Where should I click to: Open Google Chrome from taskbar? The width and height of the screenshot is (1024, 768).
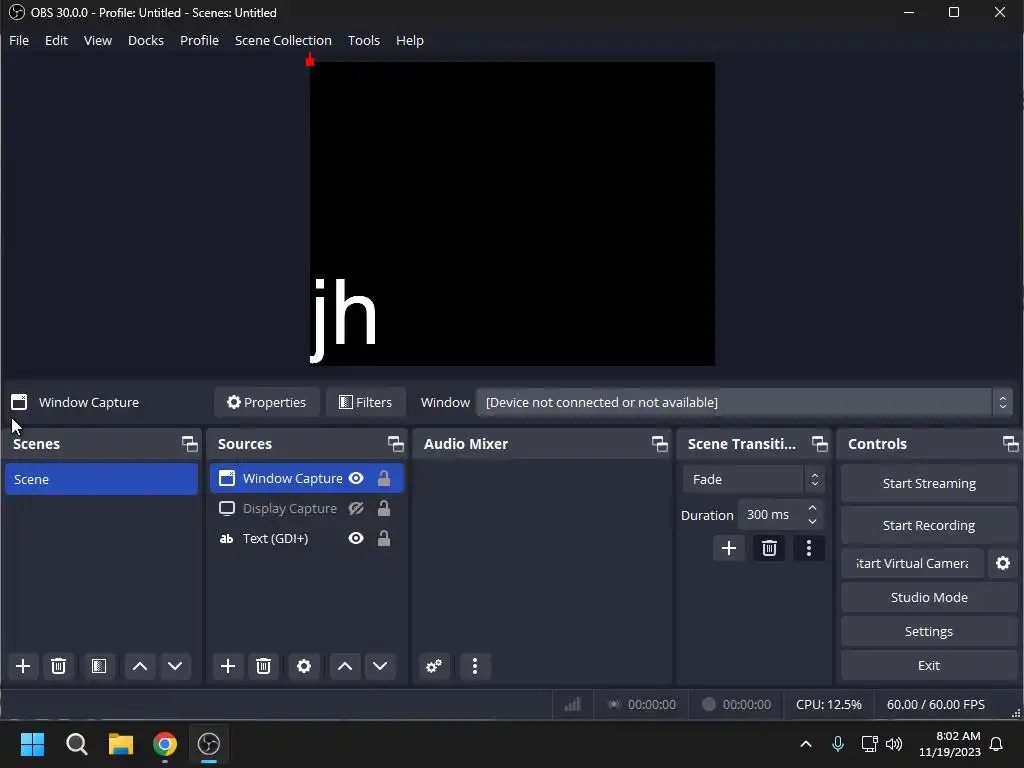pyautogui.click(x=165, y=744)
